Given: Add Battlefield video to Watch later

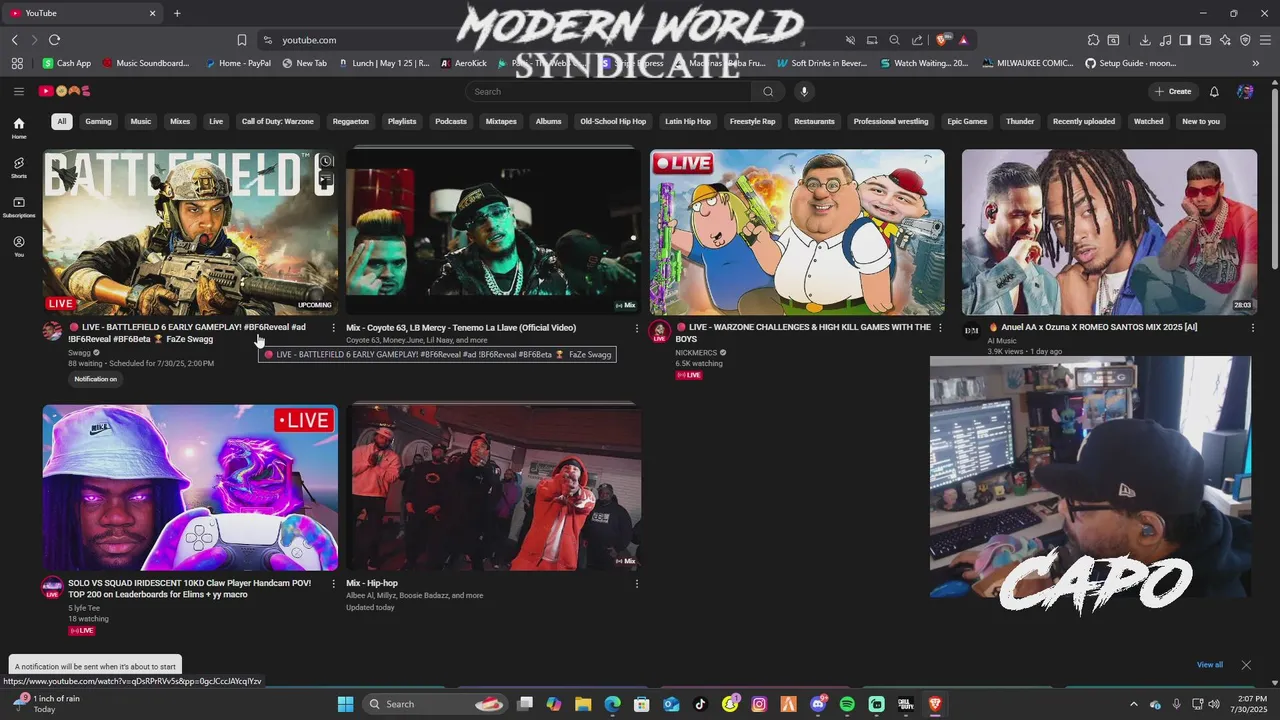Looking at the screenshot, I should coord(326,161).
